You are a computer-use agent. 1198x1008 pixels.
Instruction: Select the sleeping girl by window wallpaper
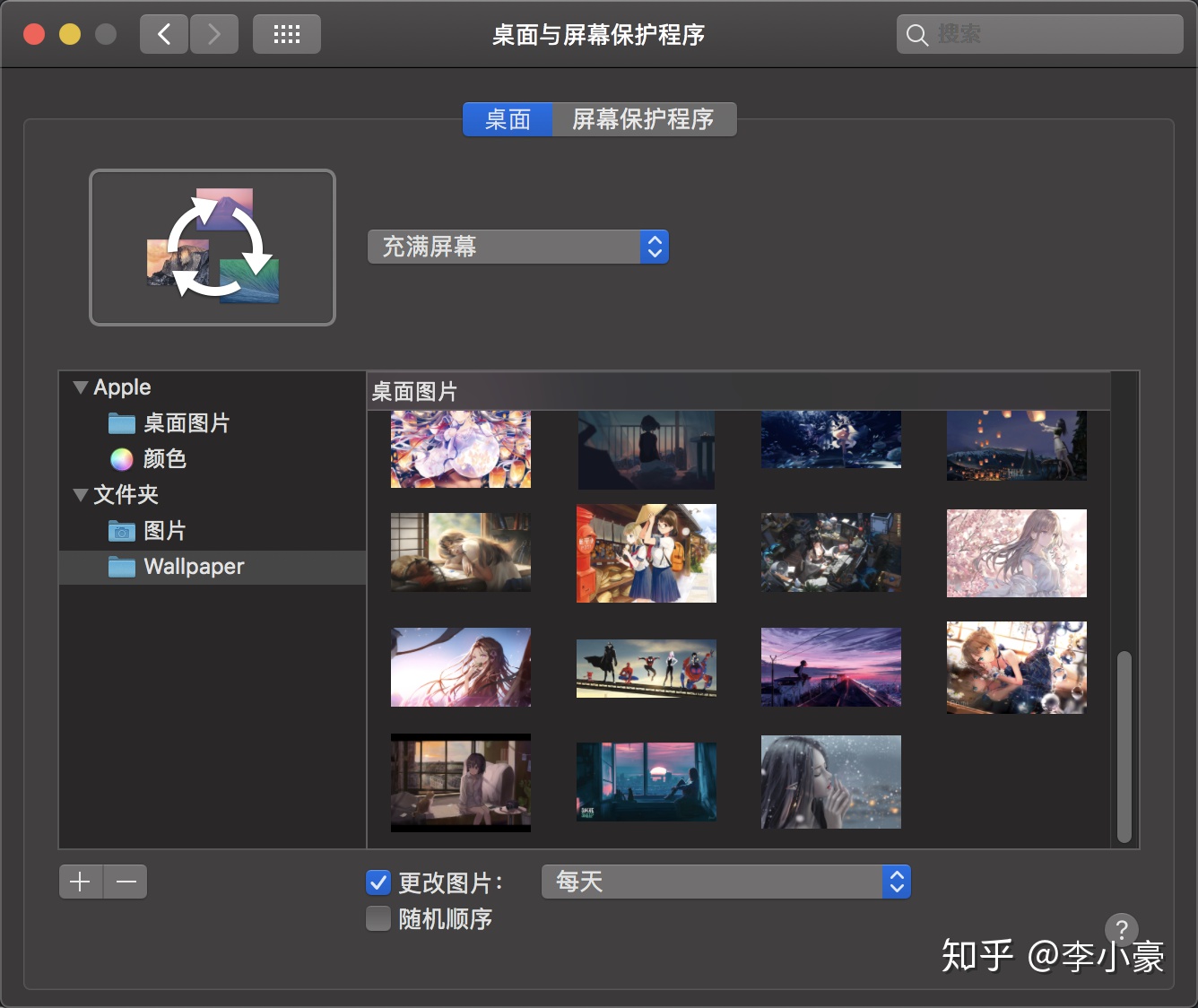pos(461,552)
